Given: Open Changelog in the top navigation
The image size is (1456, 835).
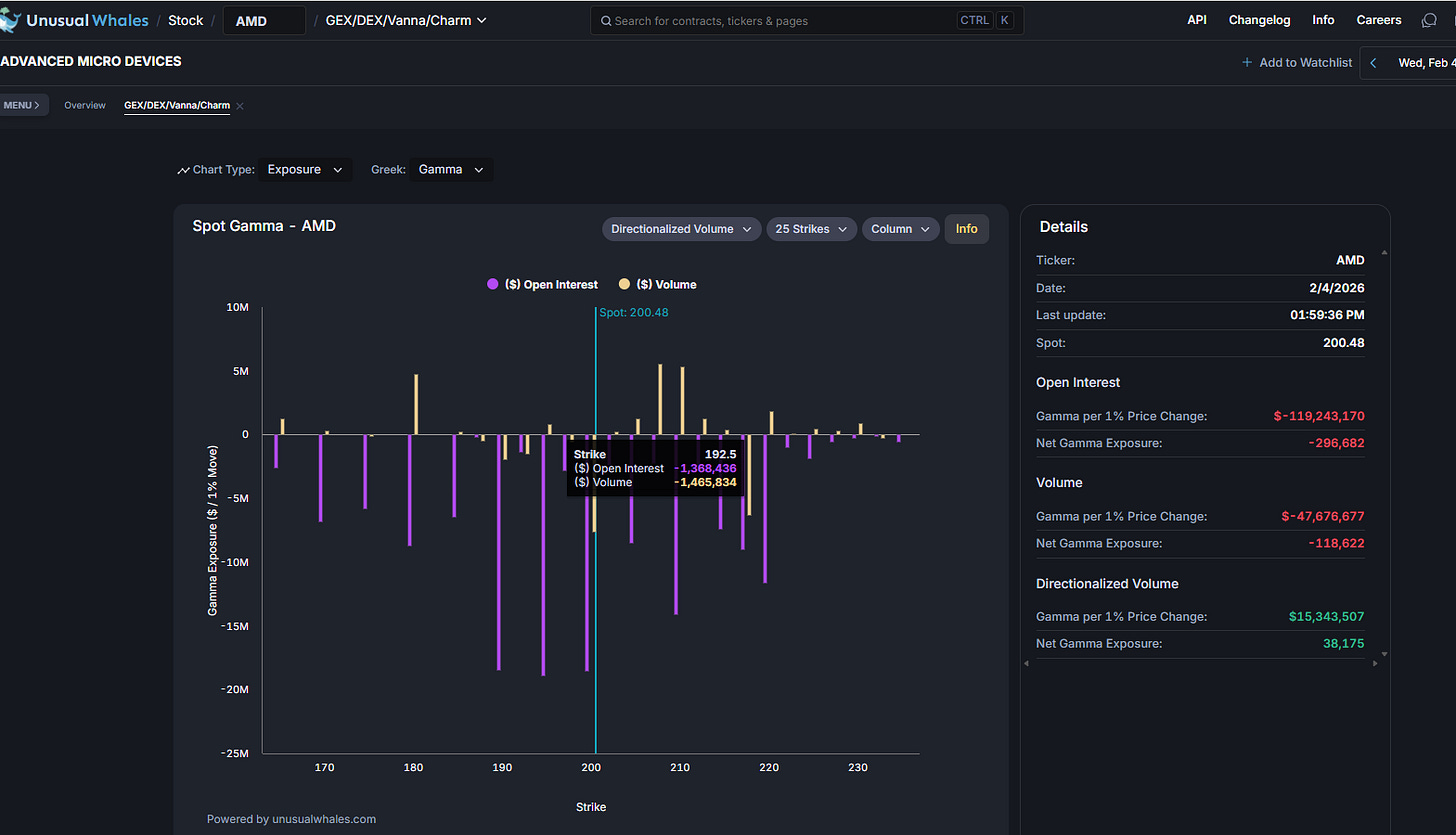Looking at the screenshot, I should click(1260, 20).
